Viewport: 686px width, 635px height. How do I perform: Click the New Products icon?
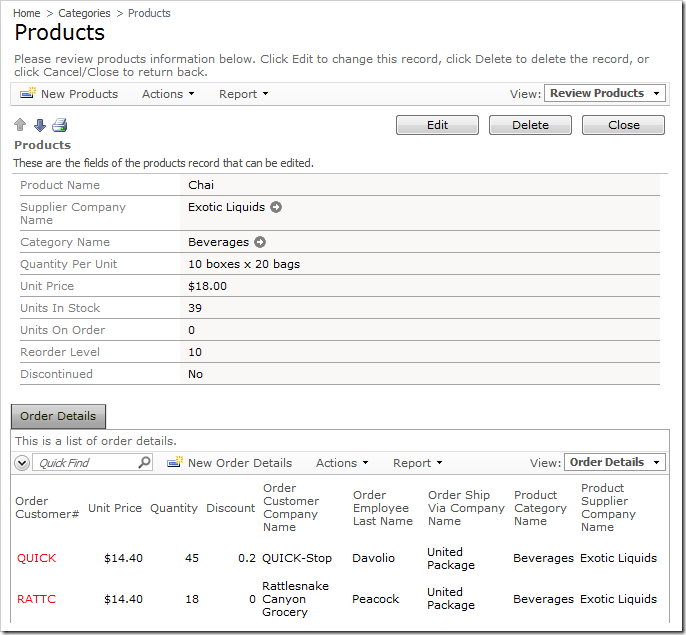pos(28,93)
